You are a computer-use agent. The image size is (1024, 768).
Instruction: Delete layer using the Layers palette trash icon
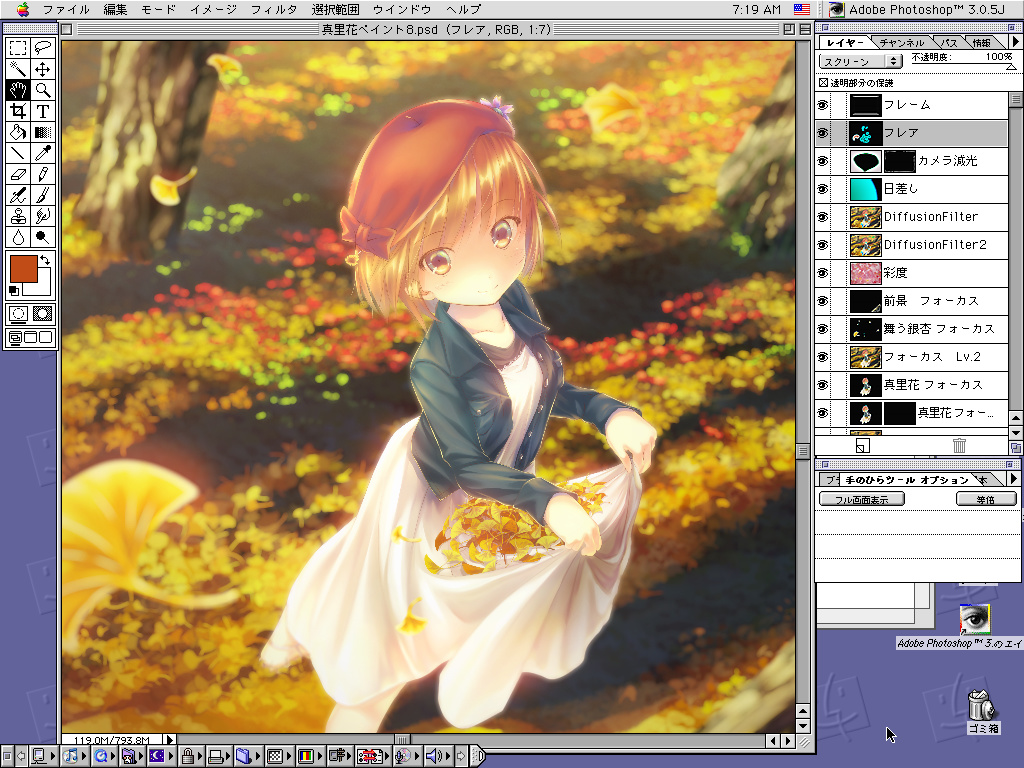pos(959,446)
